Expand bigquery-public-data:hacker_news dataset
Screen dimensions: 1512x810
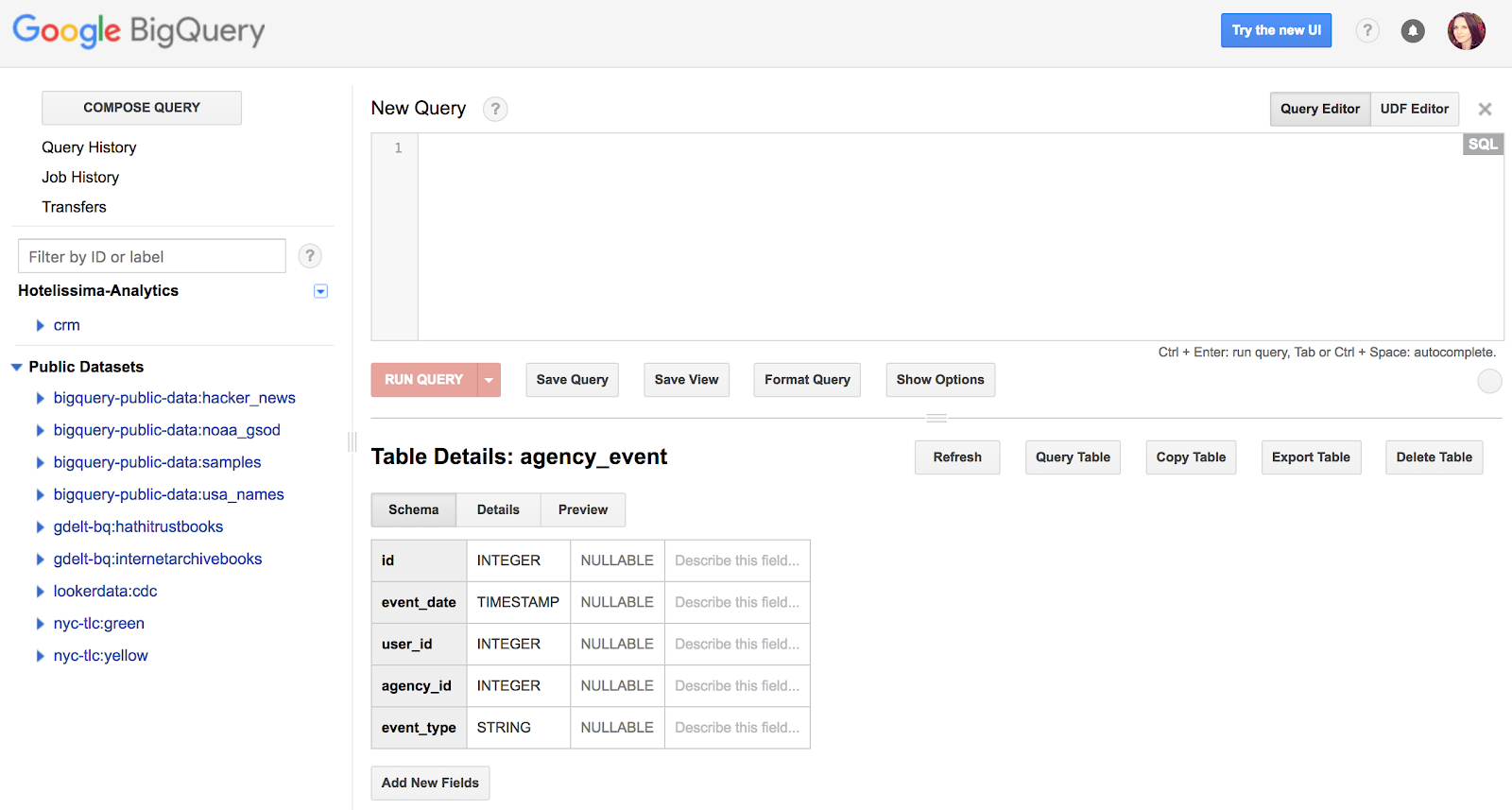pos(40,398)
